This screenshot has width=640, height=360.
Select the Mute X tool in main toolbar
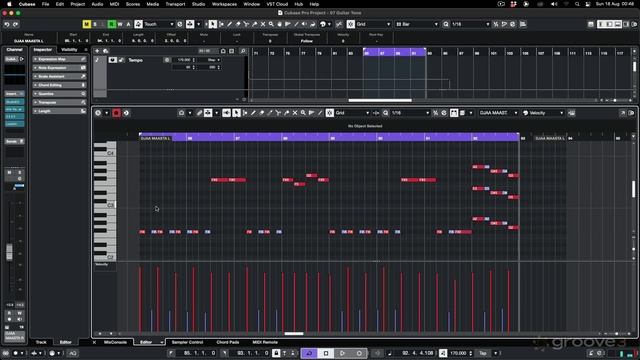click(263, 24)
